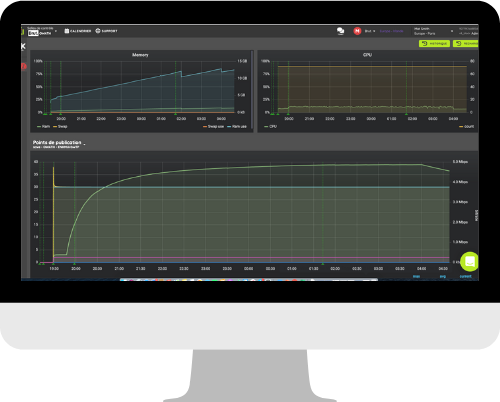Viewport: 500px width, 402px height.
Task: Open the Calendrier calendar icon
Action: tap(67, 31)
